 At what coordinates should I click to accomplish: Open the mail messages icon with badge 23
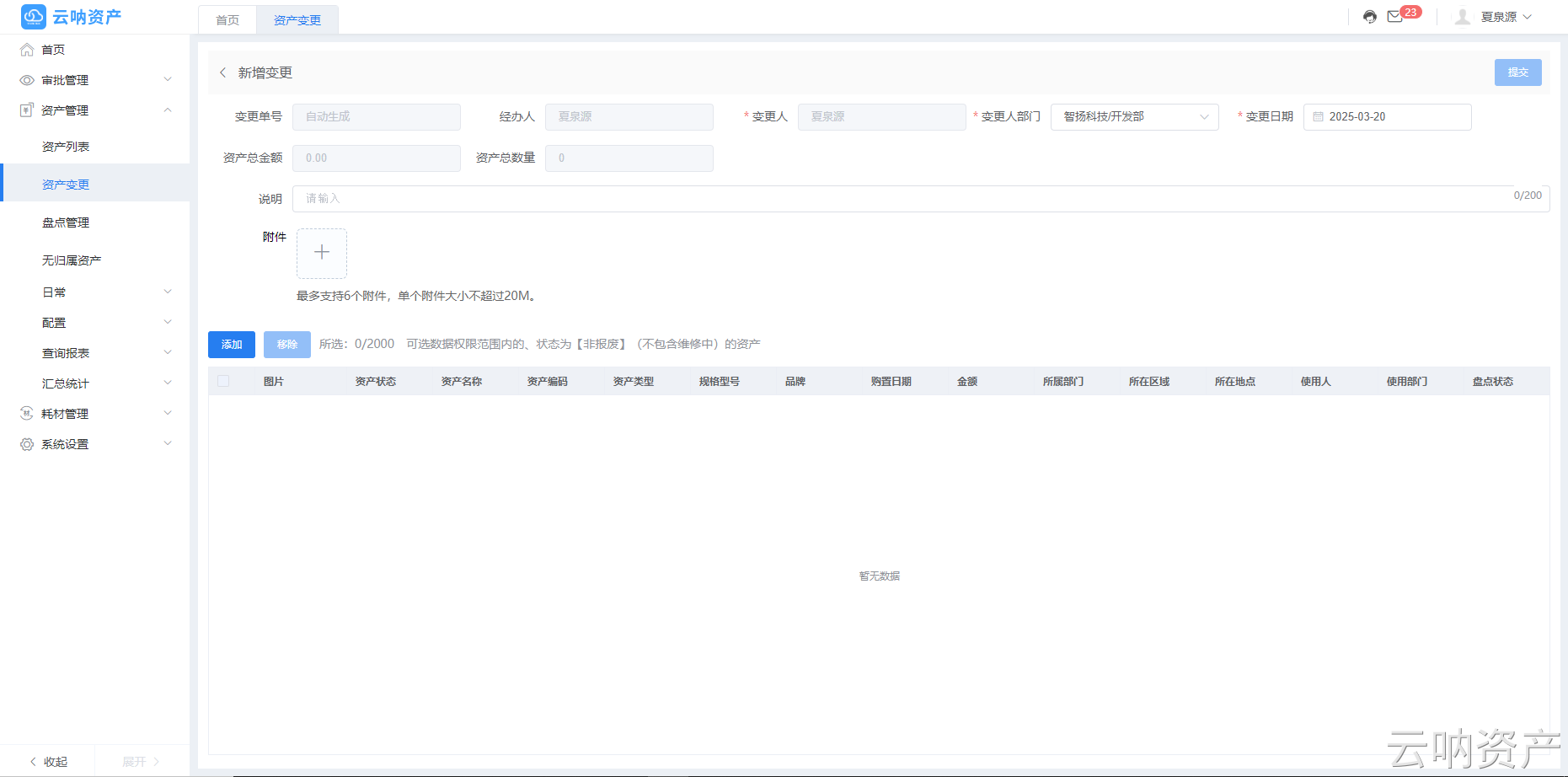click(1395, 17)
